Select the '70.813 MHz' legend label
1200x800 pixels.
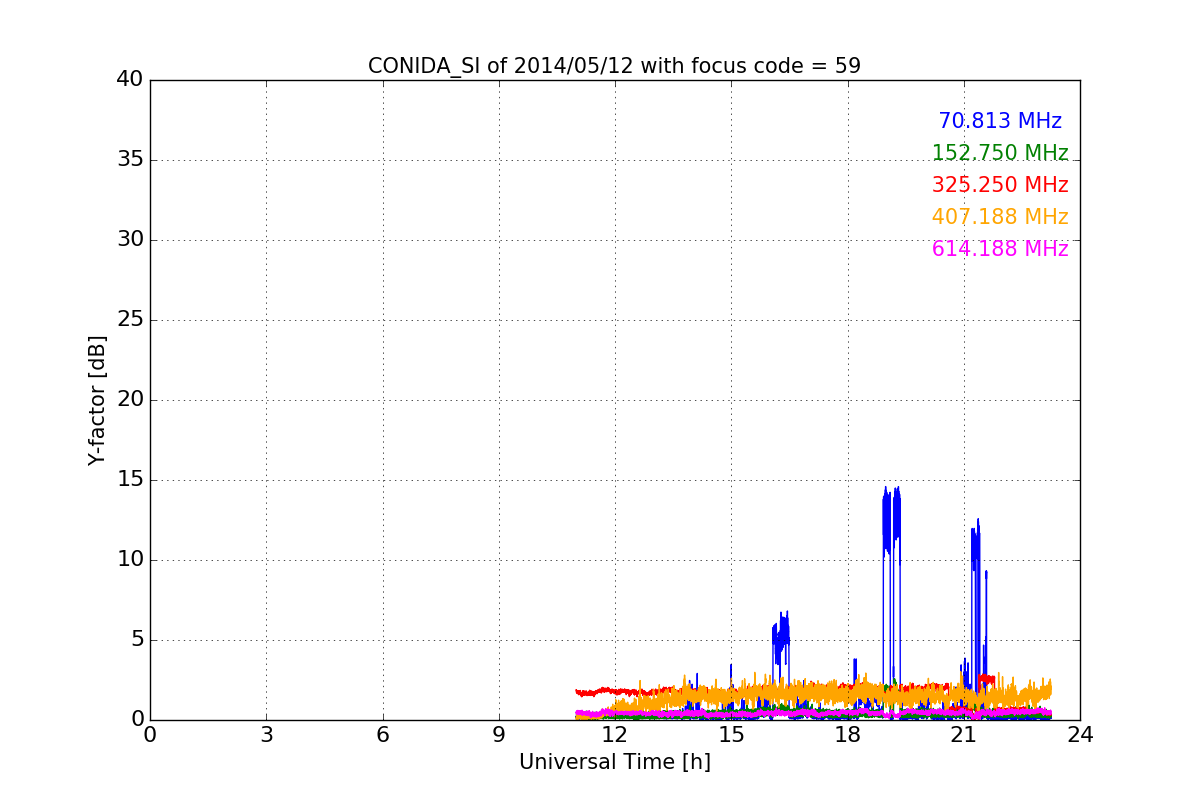click(1000, 121)
